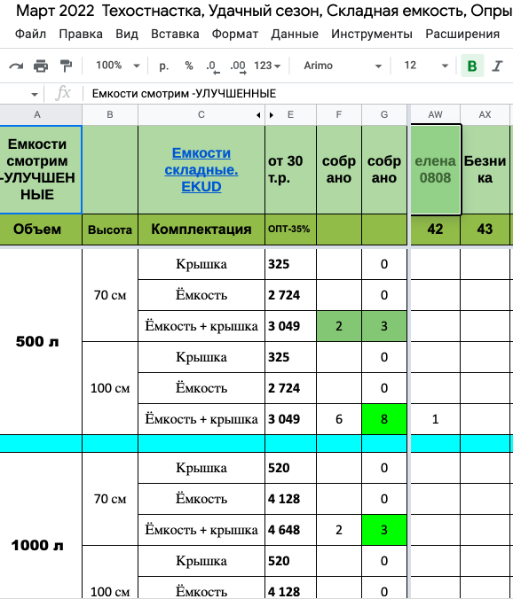This screenshot has width=513, height=599.
Task: Open the Вставка menu
Action: coord(175,34)
